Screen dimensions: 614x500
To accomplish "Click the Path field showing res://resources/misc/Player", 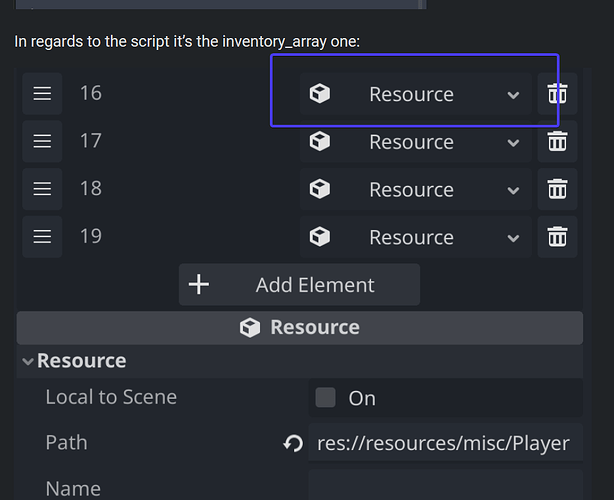I will [x=444, y=443].
